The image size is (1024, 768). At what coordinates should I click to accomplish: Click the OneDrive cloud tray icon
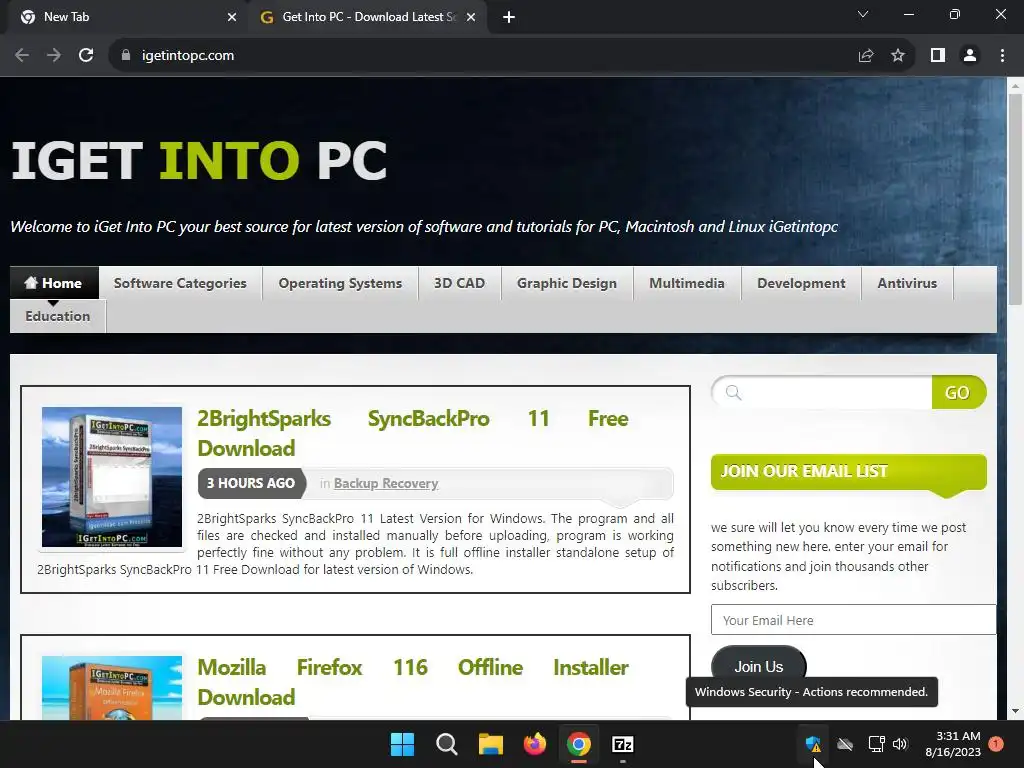[845, 744]
